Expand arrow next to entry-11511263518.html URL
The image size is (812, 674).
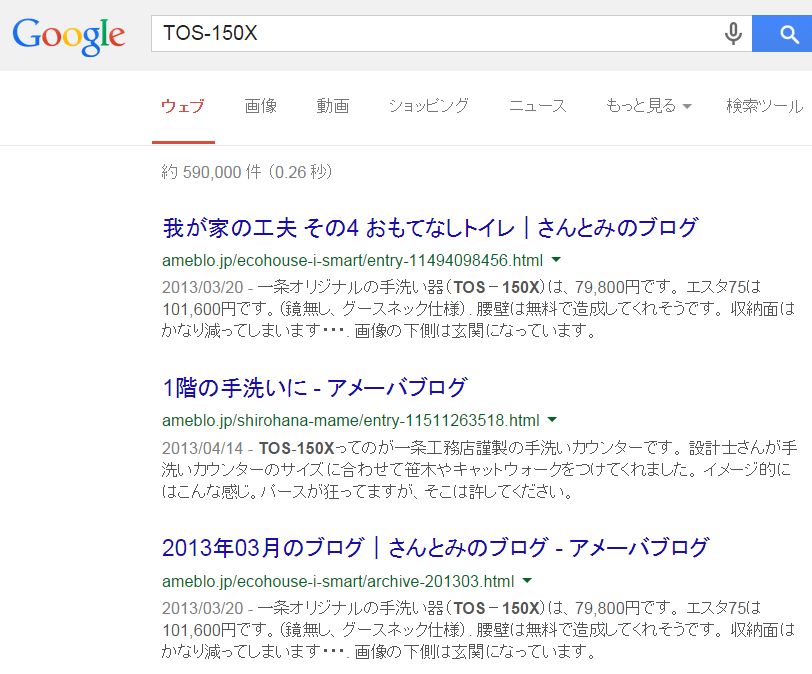coord(553,419)
